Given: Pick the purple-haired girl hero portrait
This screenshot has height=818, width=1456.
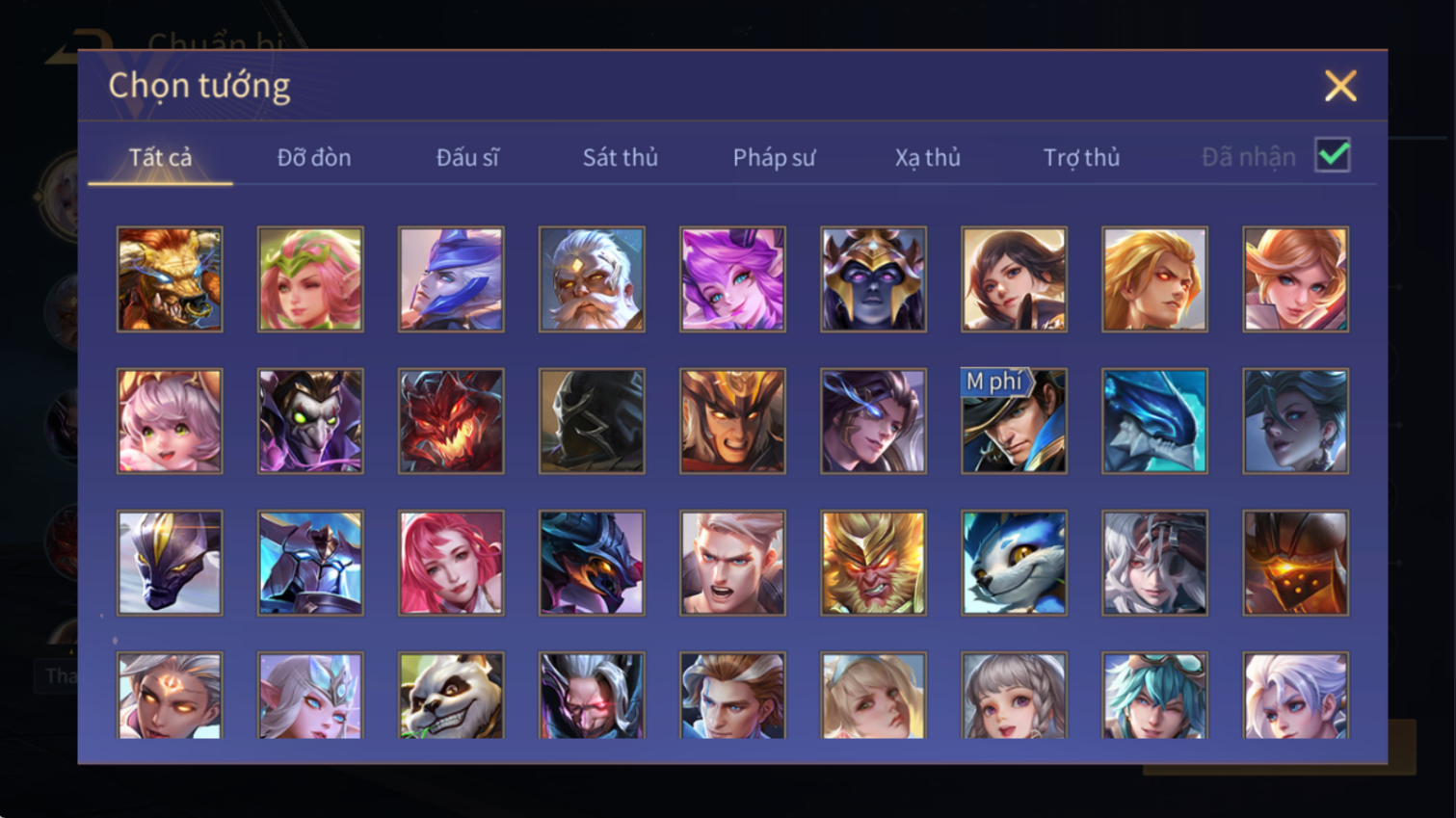Looking at the screenshot, I should [x=732, y=279].
